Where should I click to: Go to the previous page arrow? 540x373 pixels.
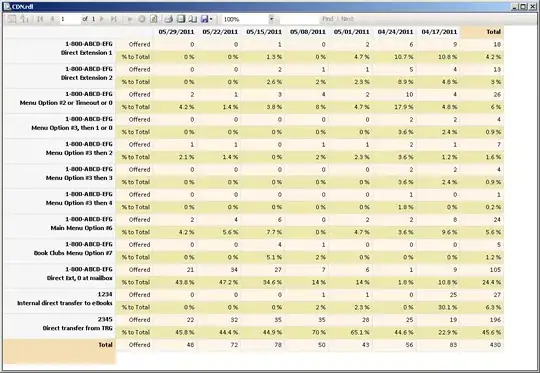pyautogui.click(x=52, y=19)
